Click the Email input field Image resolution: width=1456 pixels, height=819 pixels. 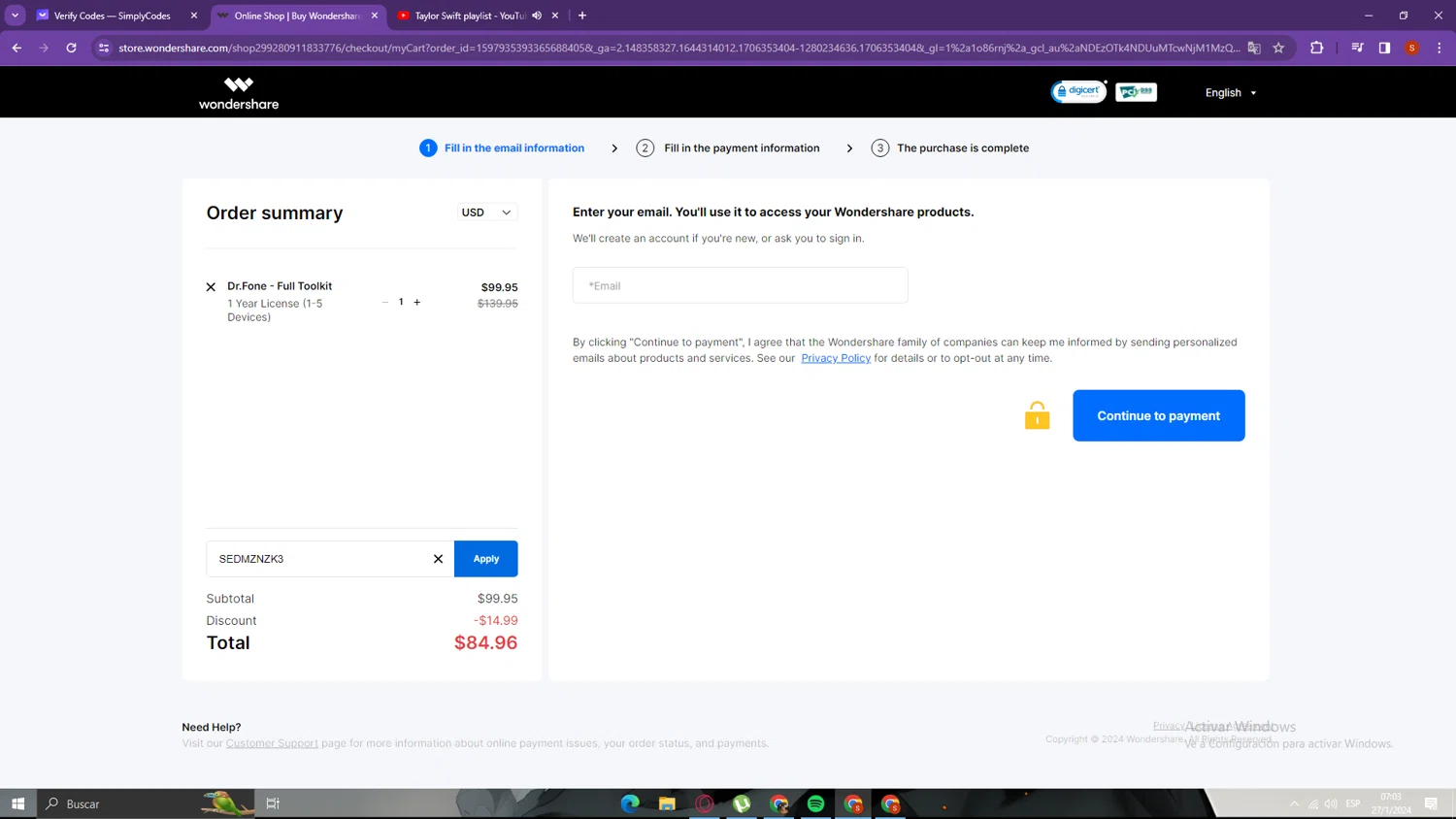741,285
